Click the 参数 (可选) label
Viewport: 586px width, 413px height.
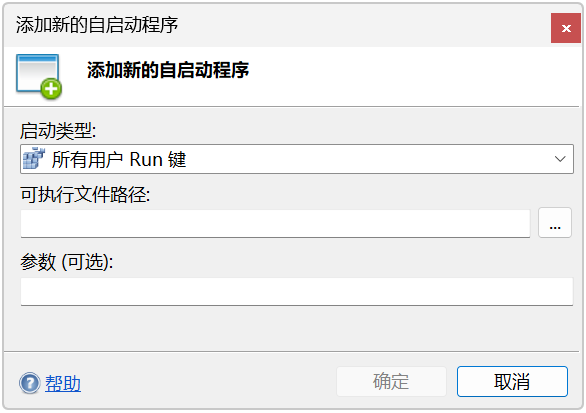(67, 262)
